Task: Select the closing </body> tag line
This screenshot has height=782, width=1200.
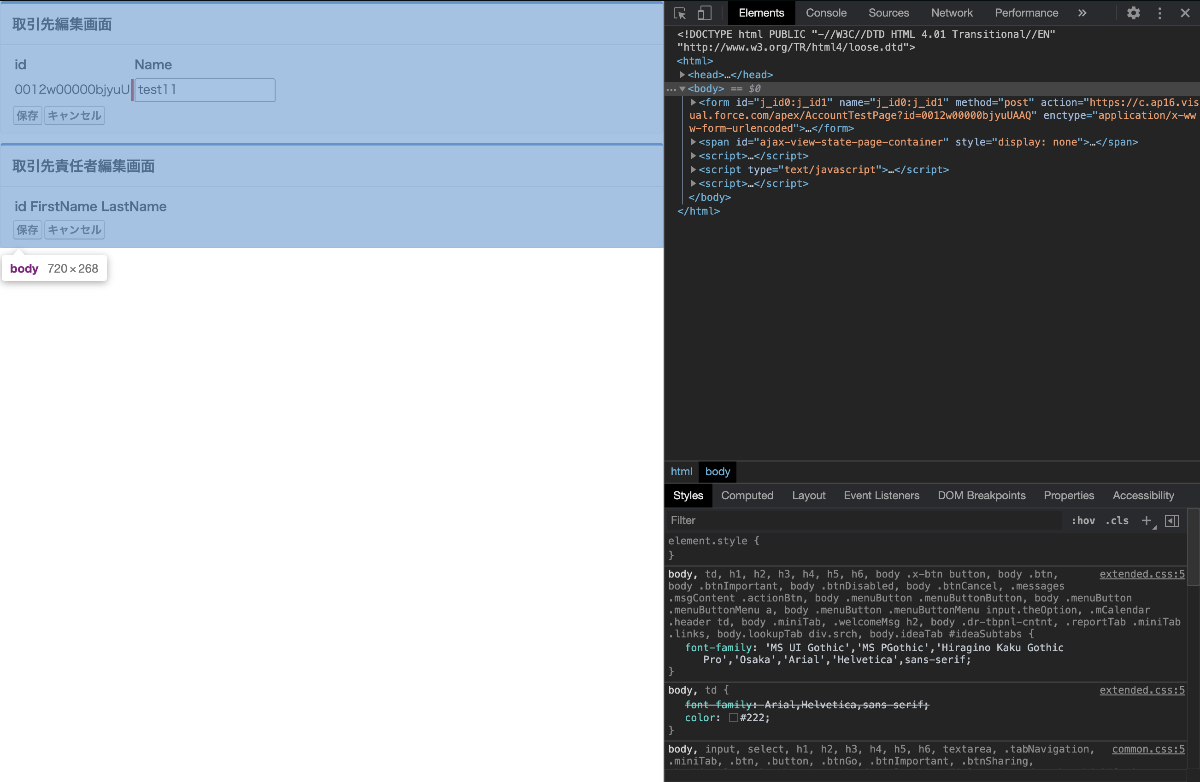Action: point(710,198)
